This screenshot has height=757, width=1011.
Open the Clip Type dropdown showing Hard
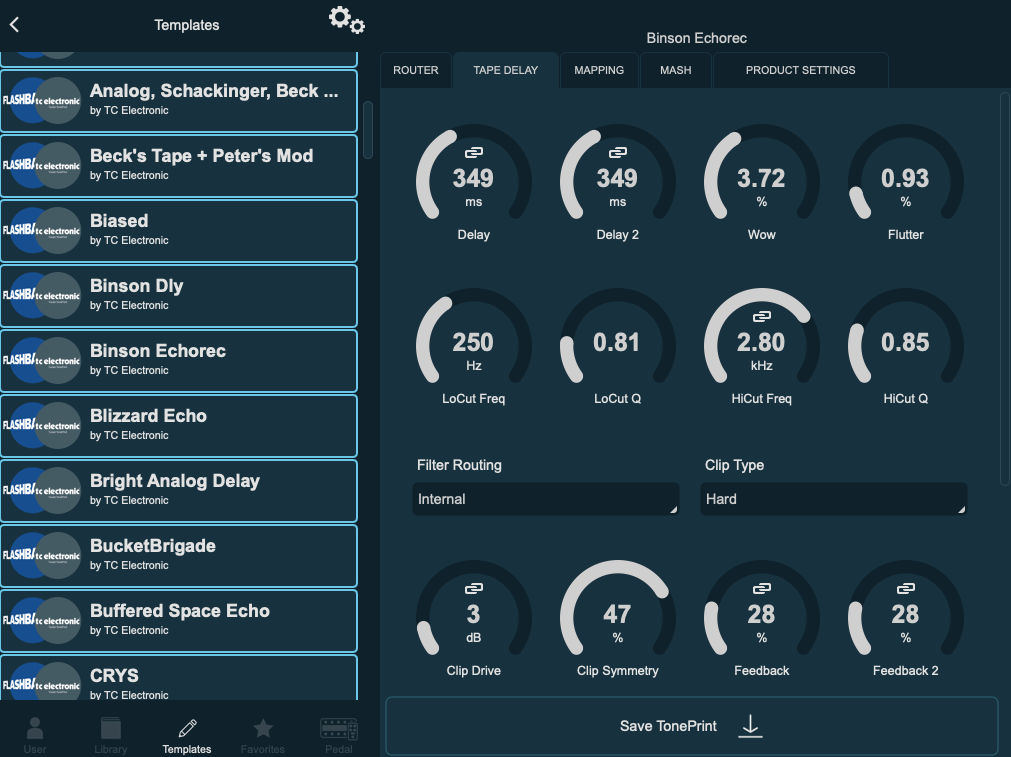(833, 499)
